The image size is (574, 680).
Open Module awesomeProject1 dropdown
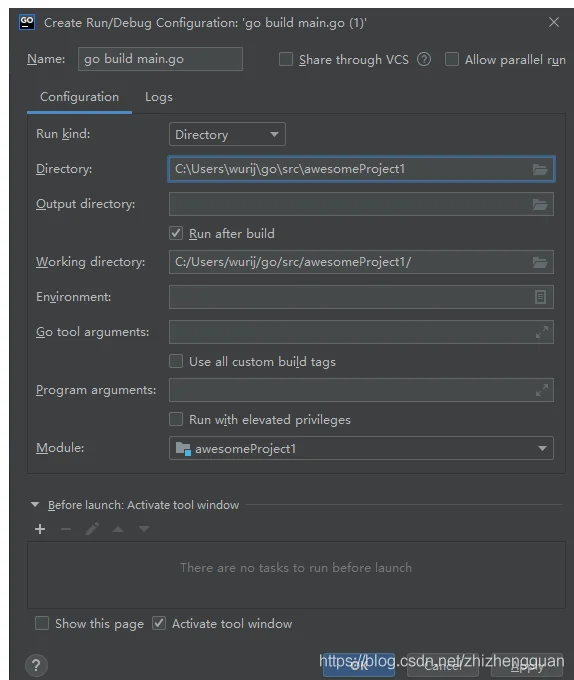361,448
